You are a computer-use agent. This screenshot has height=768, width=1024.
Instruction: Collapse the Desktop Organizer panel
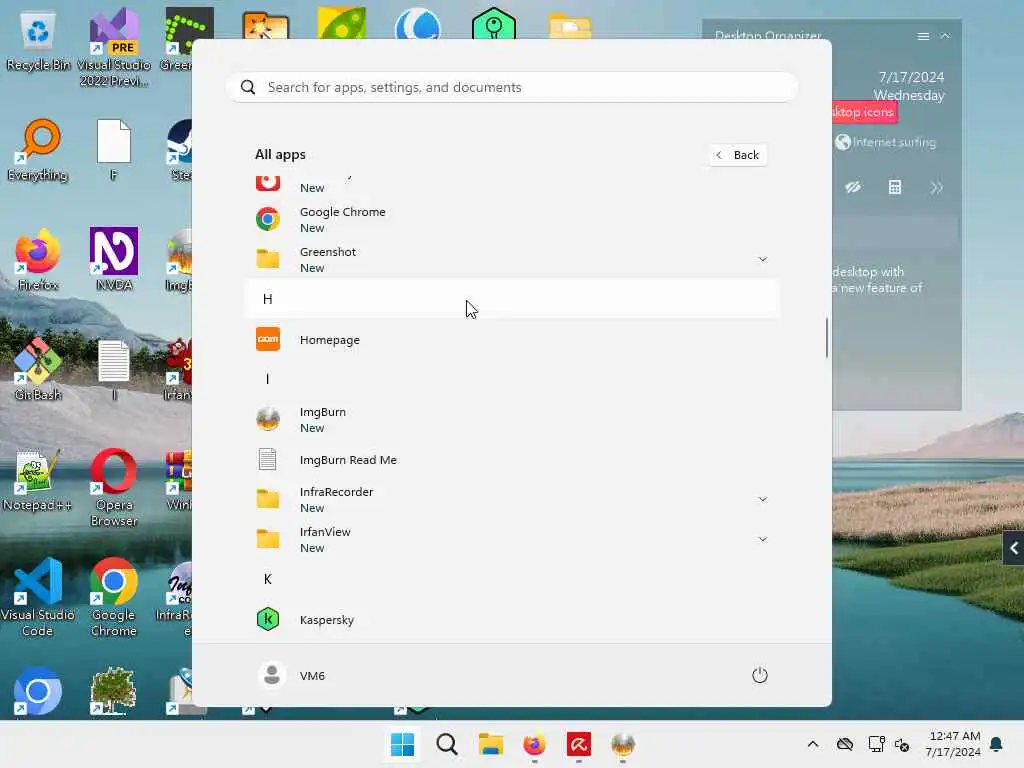(x=945, y=37)
